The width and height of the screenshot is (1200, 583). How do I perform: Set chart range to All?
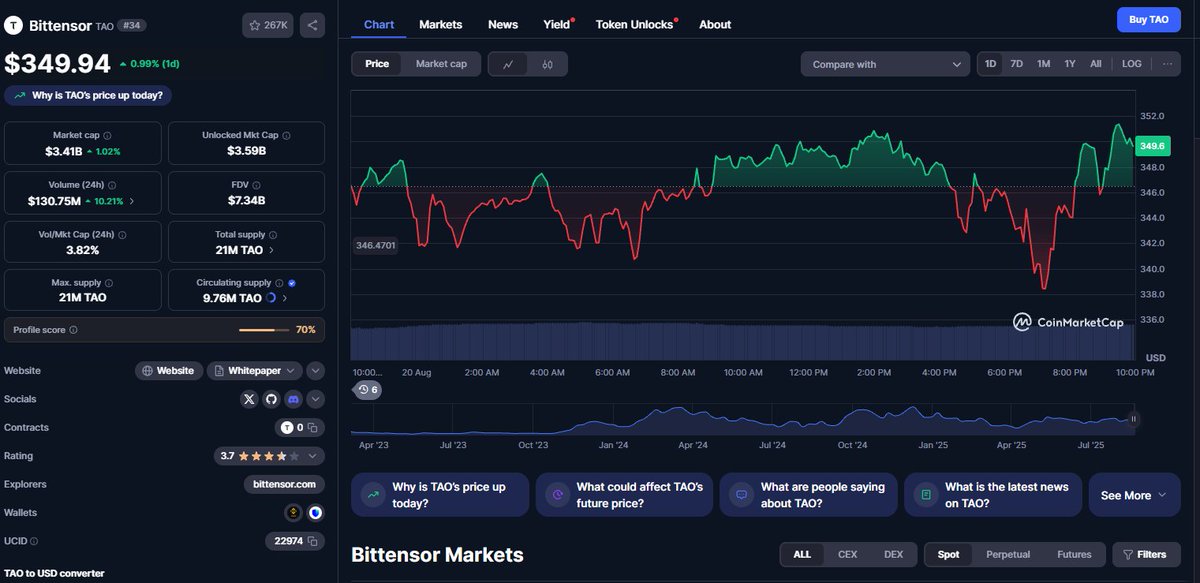(x=1096, y=64)
